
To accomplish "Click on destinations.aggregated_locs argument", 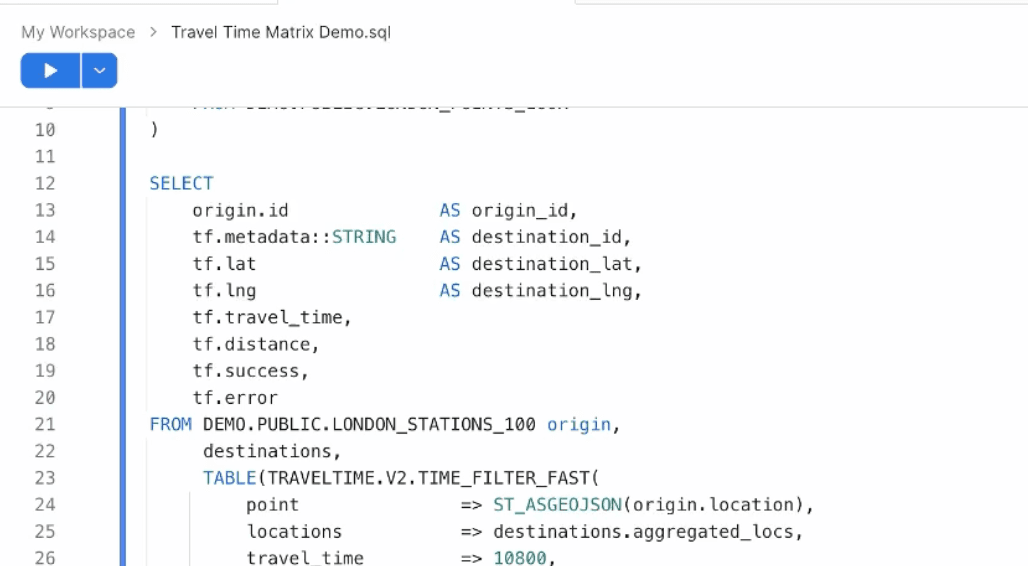I will tap(644, 532).
